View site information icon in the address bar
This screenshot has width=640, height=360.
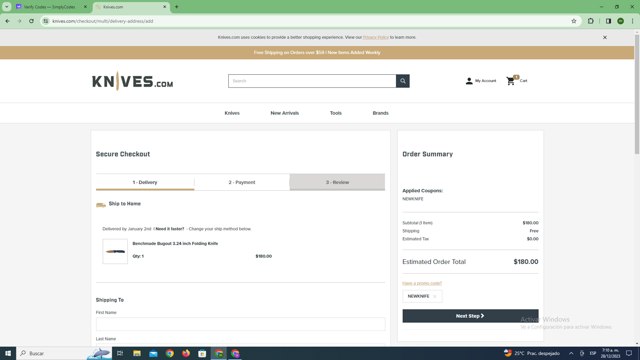pyautogui.click(x=46, y=21)
